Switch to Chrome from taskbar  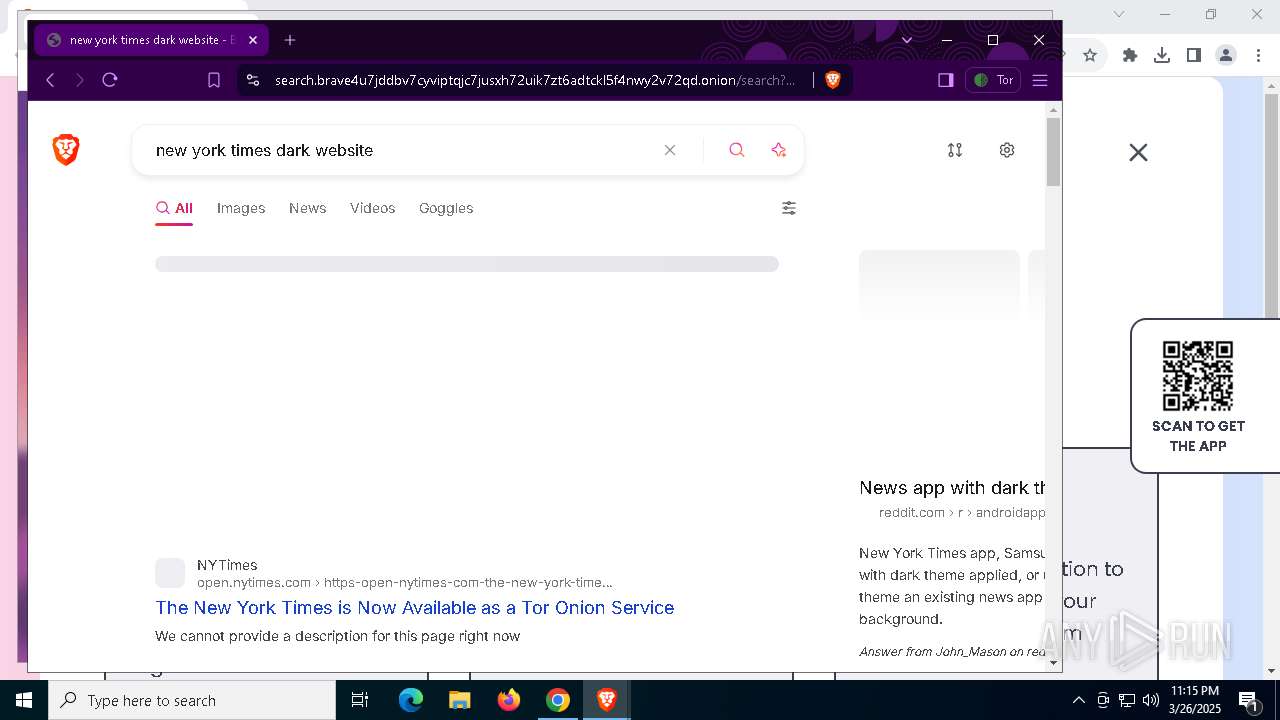(558, 700)
